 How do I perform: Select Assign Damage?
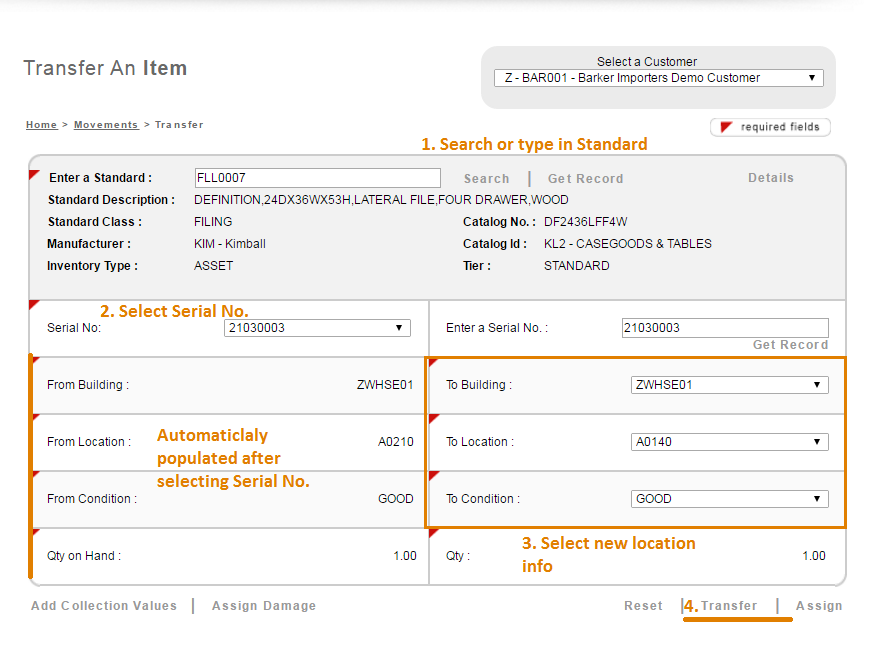coord(264,606)
